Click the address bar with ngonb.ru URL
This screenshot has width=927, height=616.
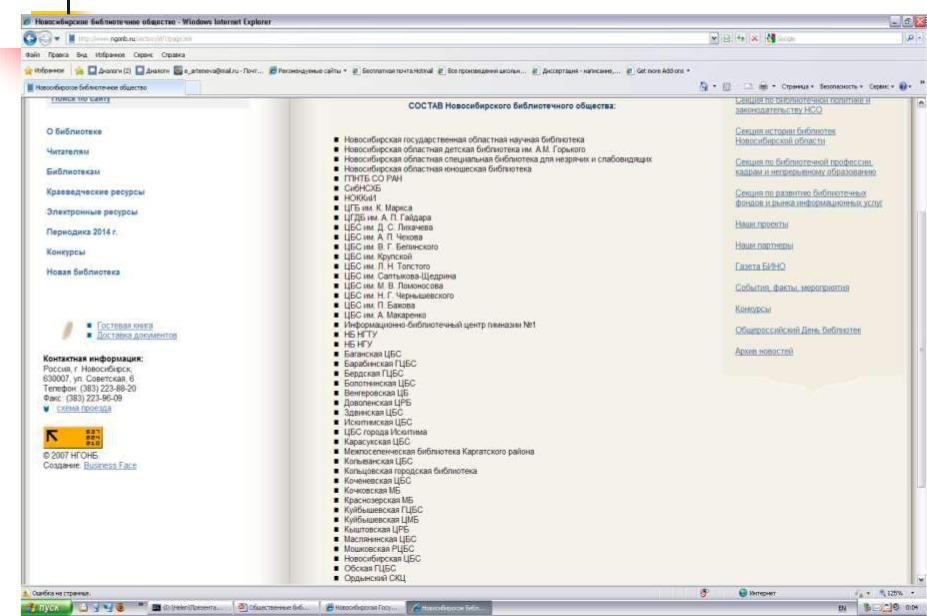[387, 38]
